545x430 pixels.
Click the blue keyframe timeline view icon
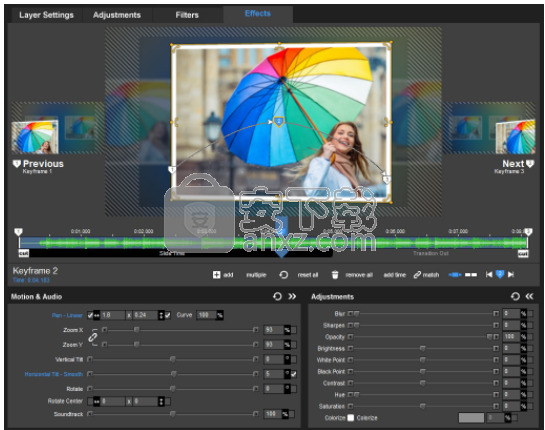click(x=455, y=275)
